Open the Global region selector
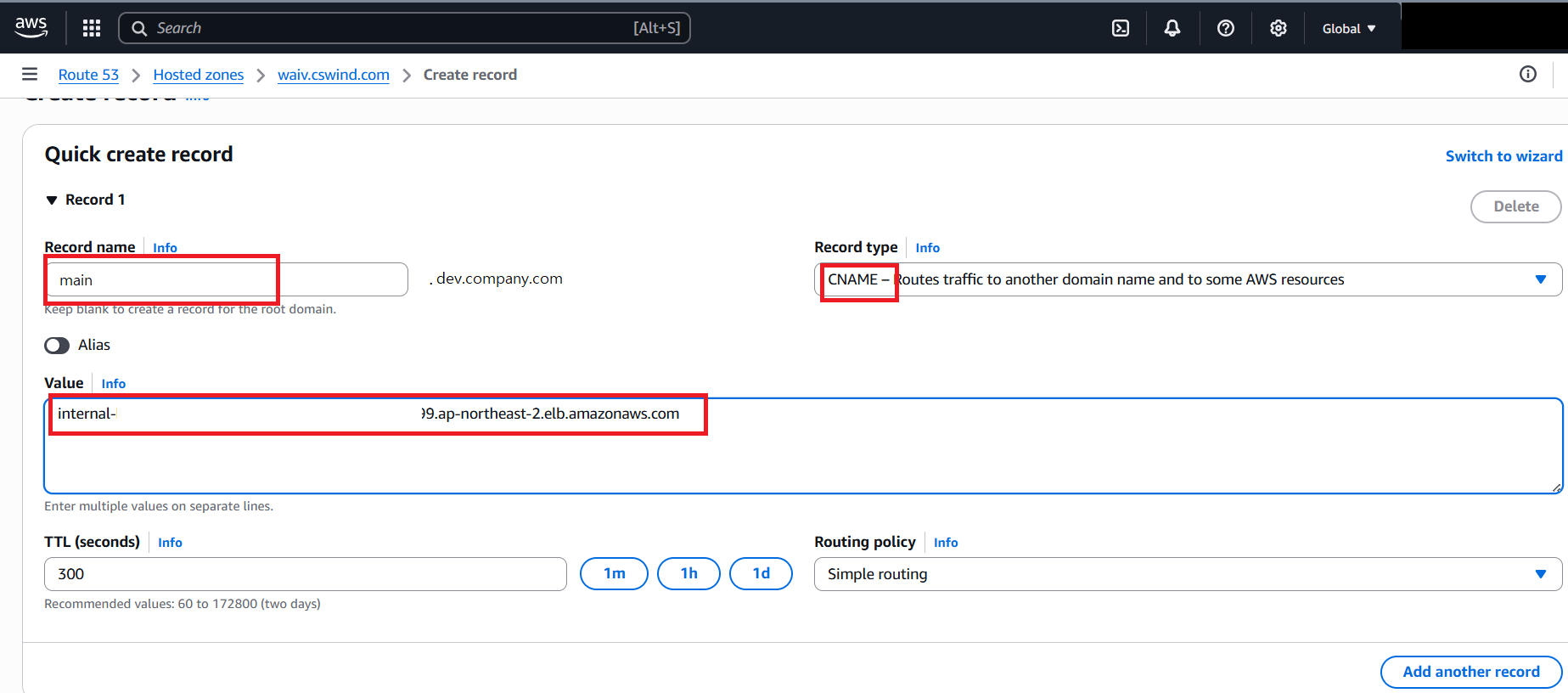This screenshot has height=693, width=1568. (1348, 28)
